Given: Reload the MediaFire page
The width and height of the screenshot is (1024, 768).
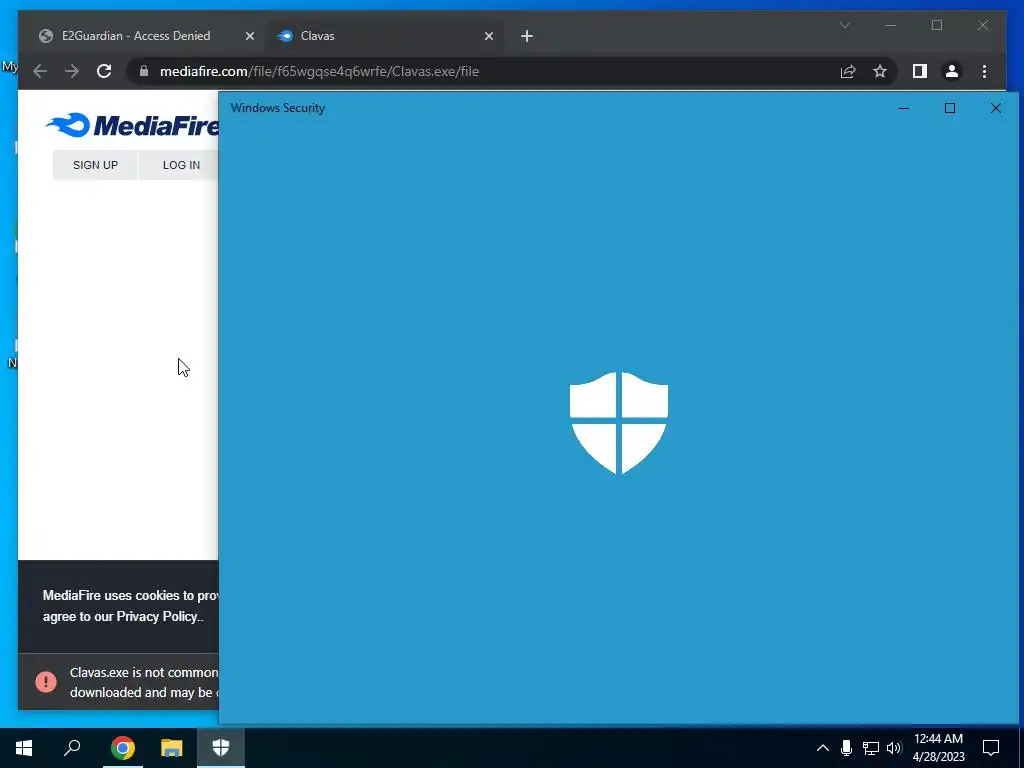Looking at the screenshot, I should pyautogui.click(x=104, y=71).
